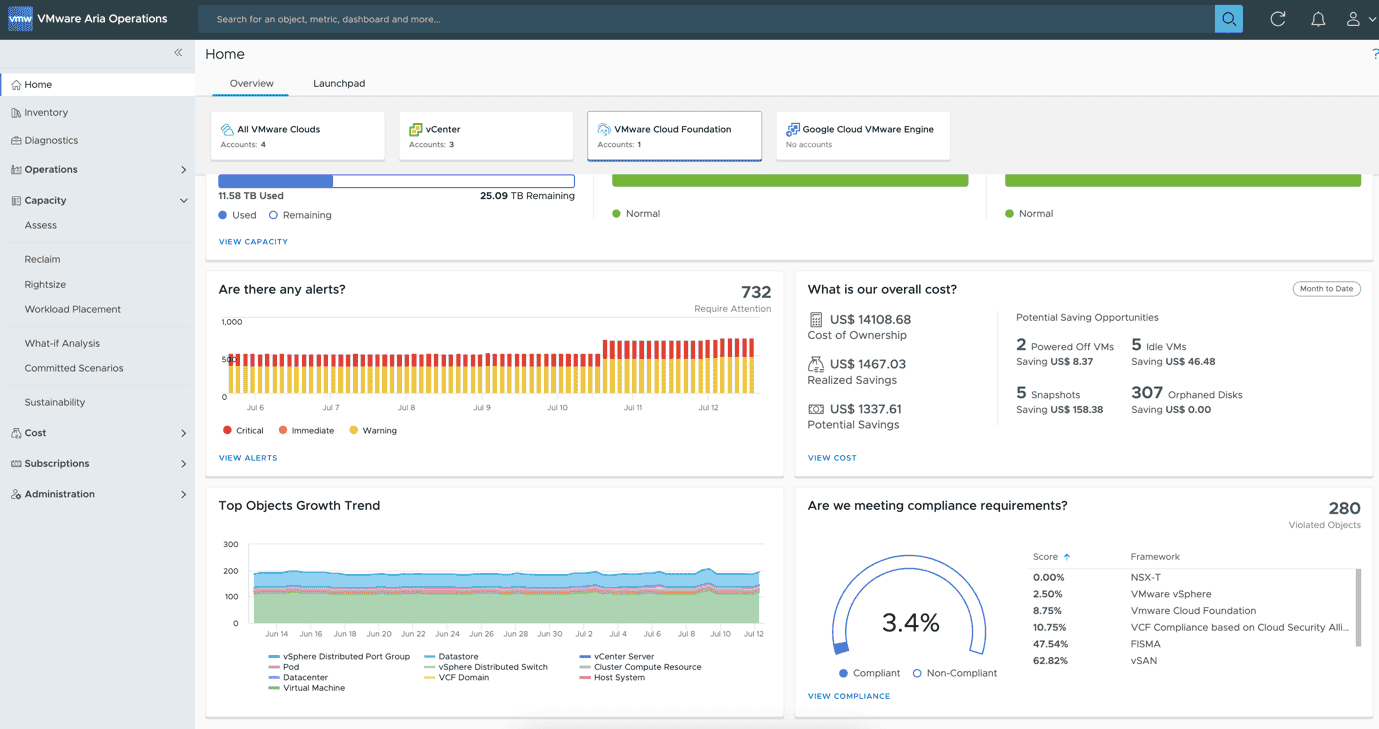The height and width of the screenshot is (729, 1379).
Task: Collapse the left sidebar with double-chevron icon
Action: (x=178, y=53)
